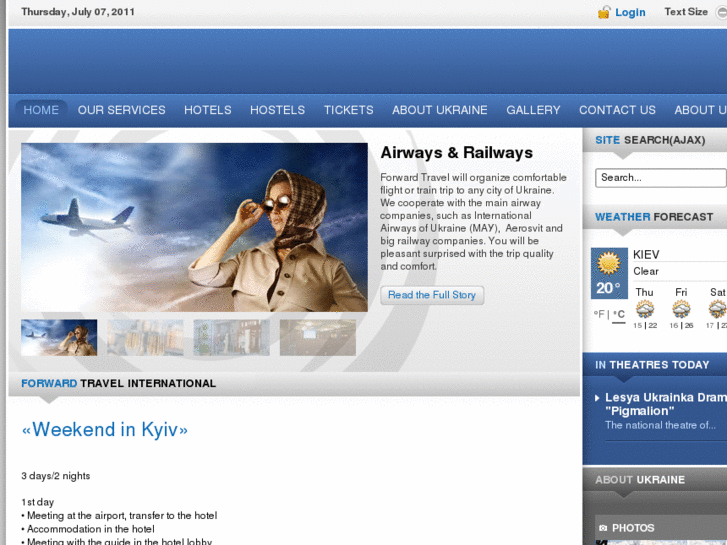Viewport: 727px width, 545px height.
Task: Open the Login link
Action: click(630, 13)
